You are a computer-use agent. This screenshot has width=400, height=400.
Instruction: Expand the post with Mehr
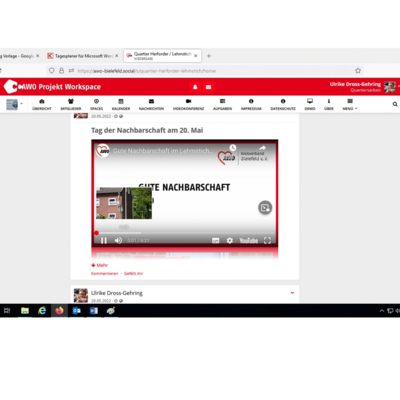point(99,265)
